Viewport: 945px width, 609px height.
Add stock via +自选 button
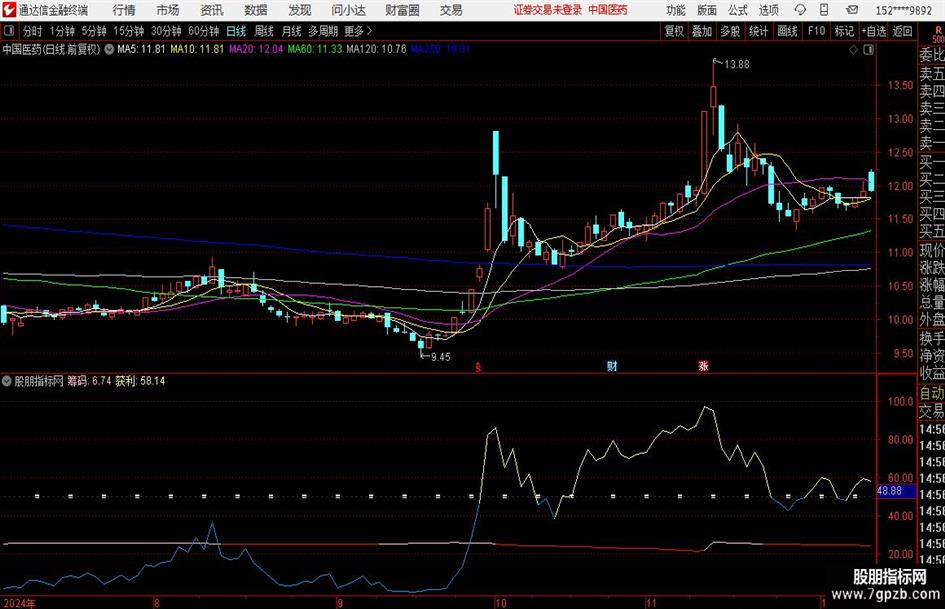[874, 31]
